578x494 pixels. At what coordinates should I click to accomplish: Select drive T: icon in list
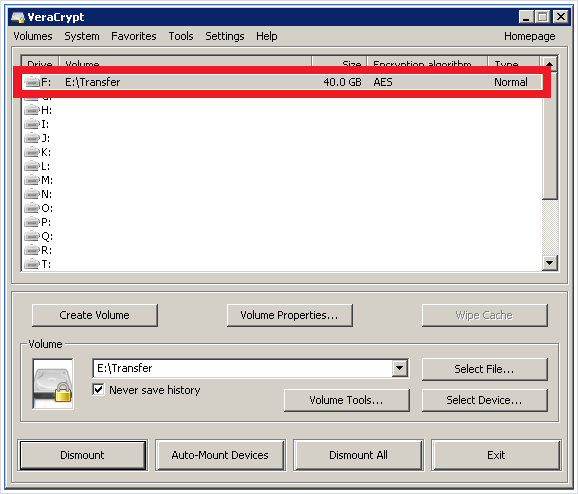(x=32, y=264)
